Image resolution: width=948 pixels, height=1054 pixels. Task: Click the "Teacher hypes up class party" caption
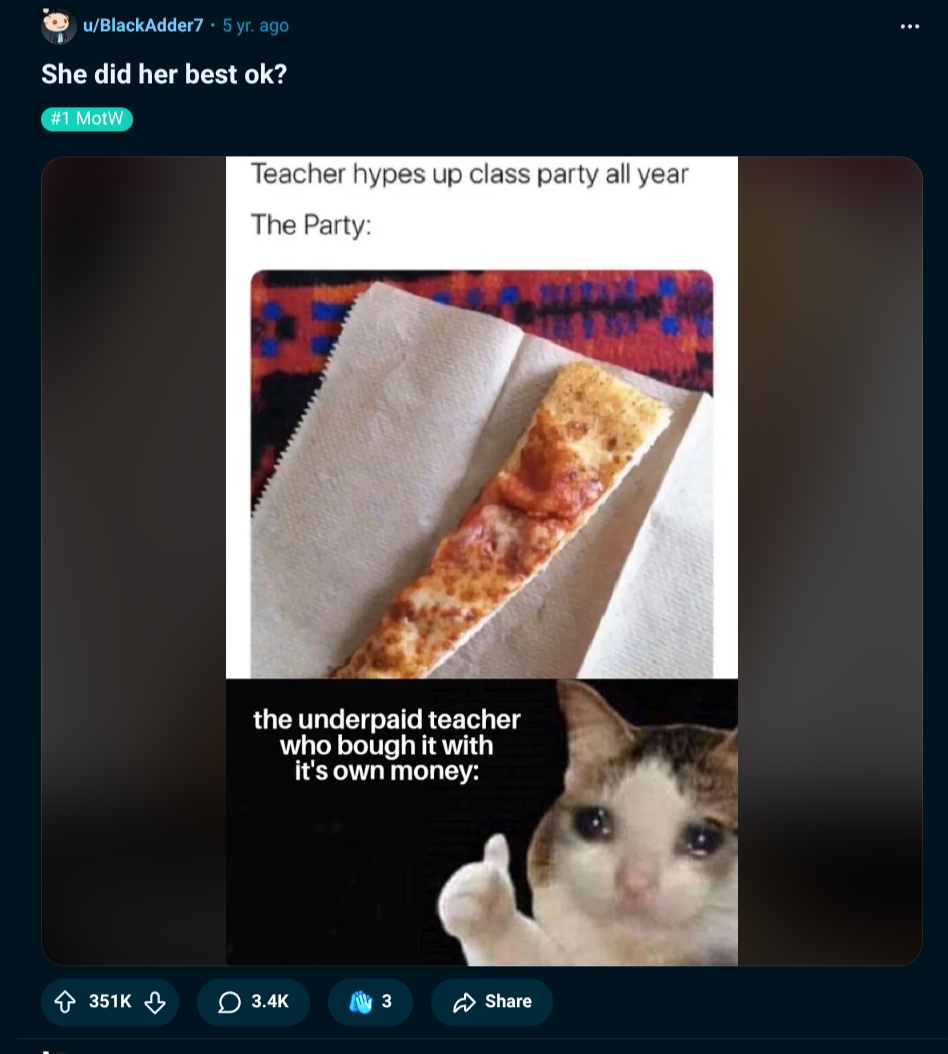click(x=469, y=174)
